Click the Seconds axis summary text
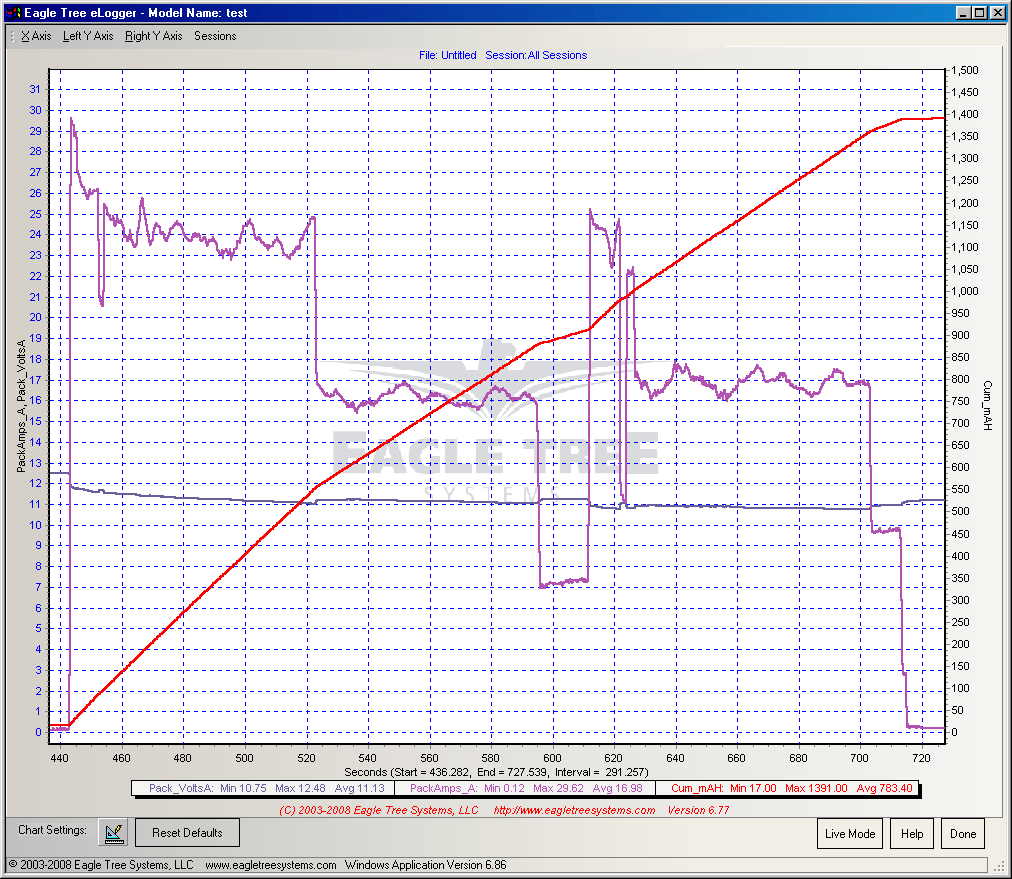 point(496,772)
